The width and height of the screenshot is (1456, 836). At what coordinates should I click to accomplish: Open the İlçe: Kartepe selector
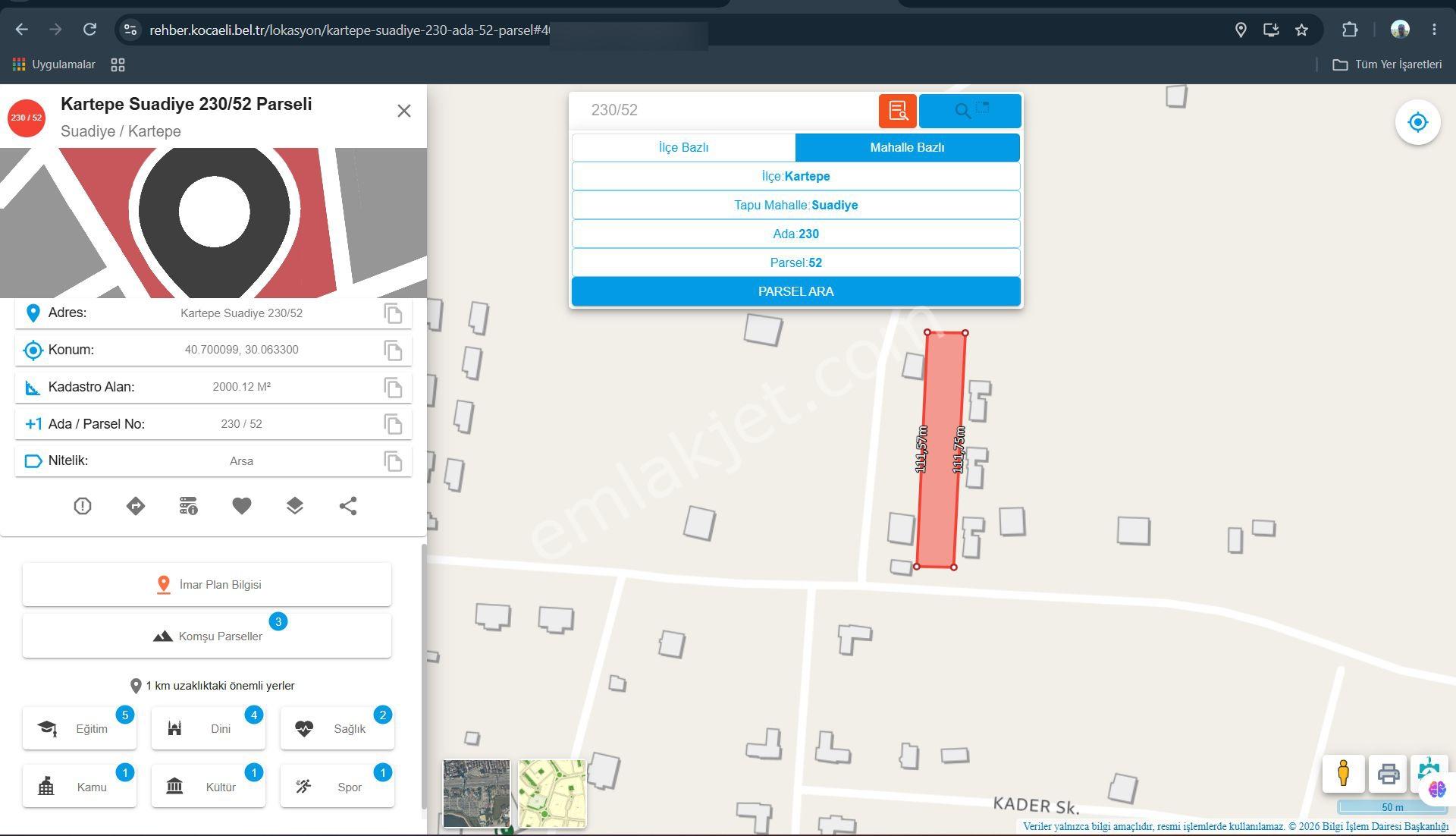tap(795, 177)
